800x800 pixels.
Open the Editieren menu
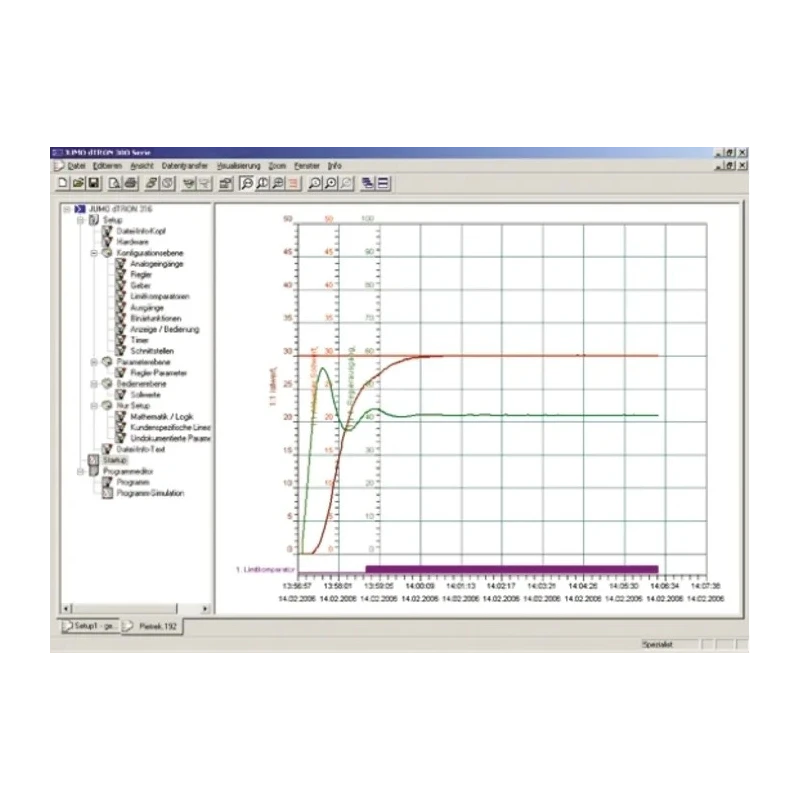(107, 166)
